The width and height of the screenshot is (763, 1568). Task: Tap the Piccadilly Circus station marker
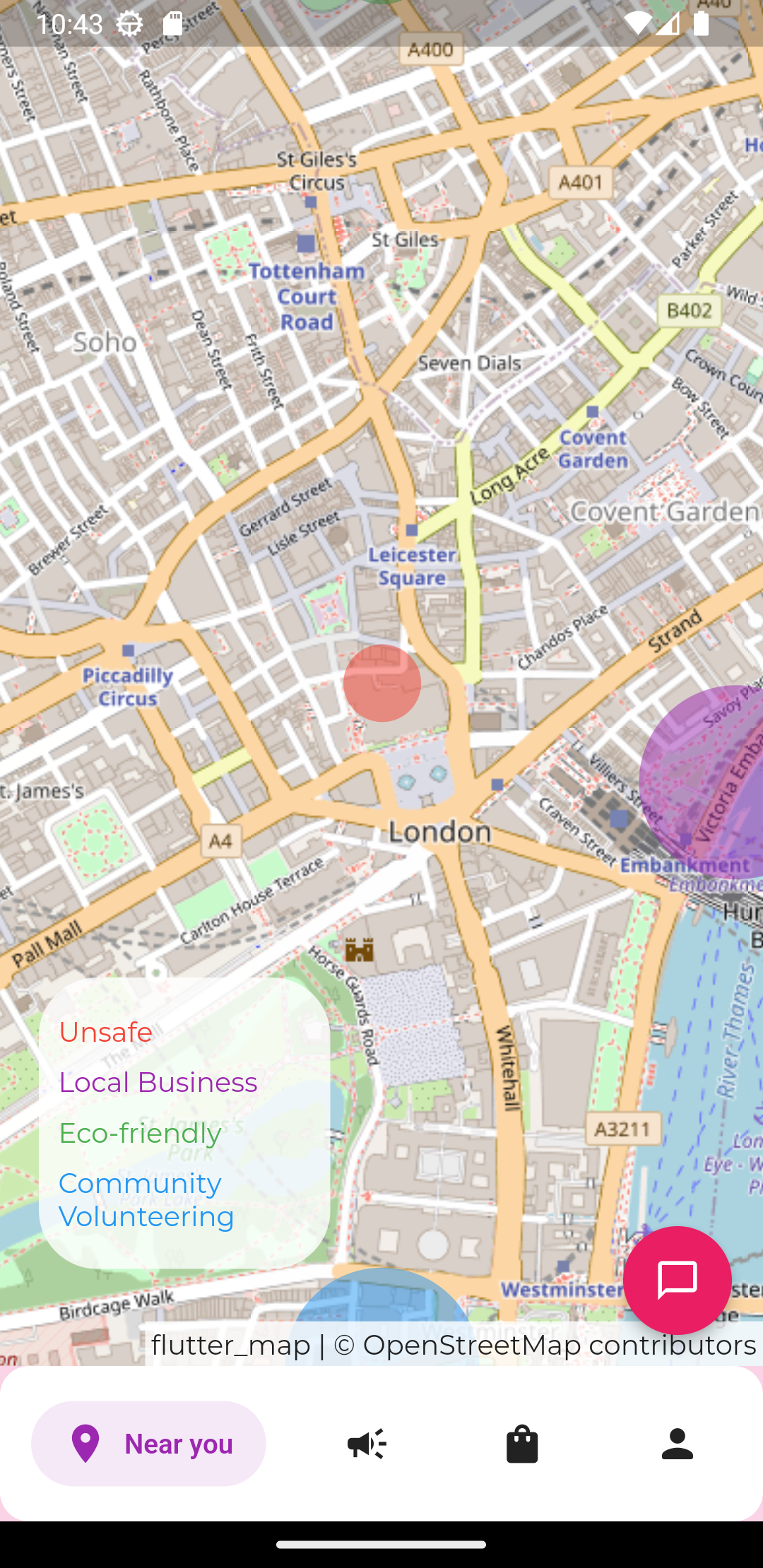128,651
